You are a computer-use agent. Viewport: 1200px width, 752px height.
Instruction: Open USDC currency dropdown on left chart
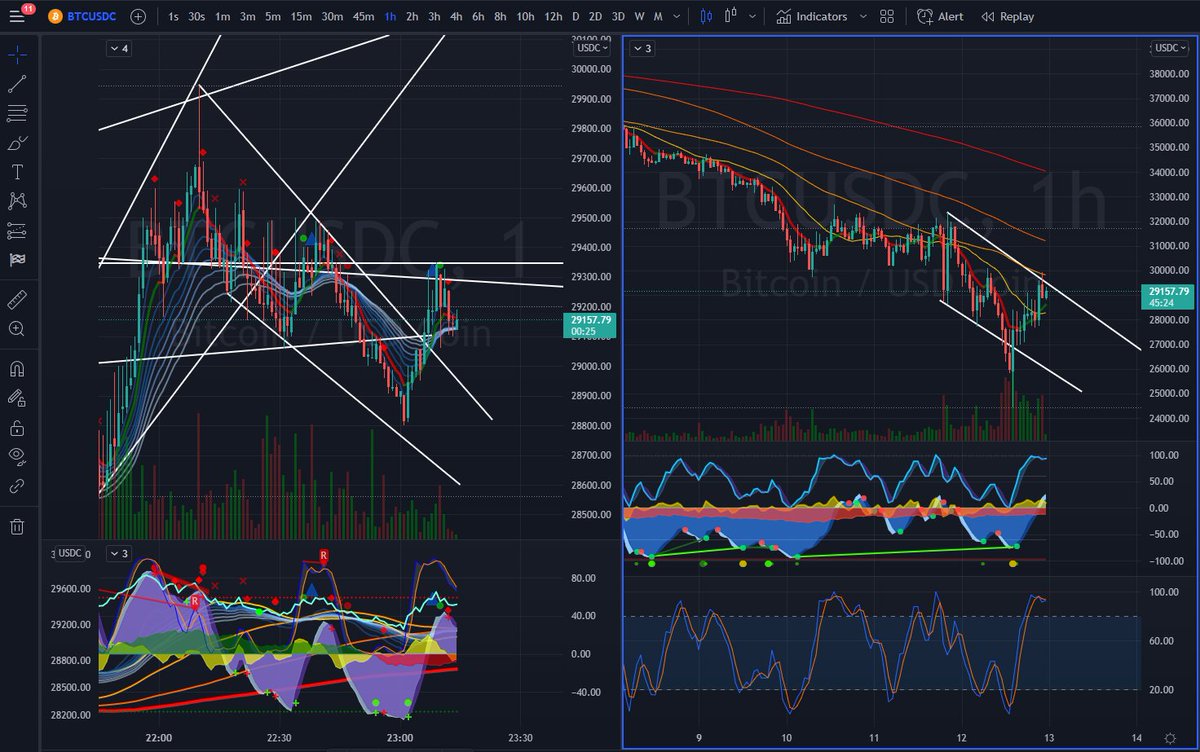click(590, 48)
